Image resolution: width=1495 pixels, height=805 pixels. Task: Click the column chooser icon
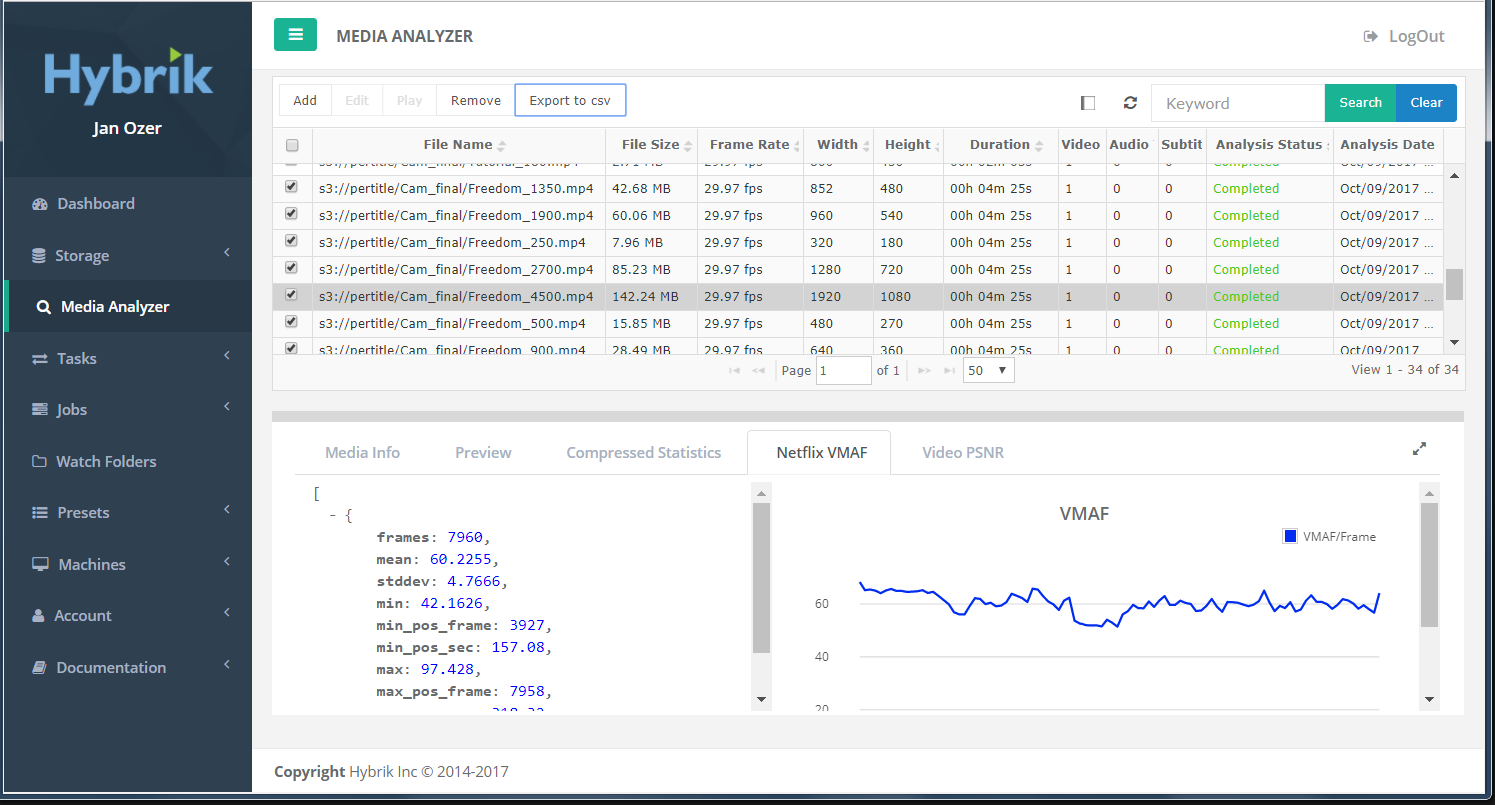click(1088, 103)
